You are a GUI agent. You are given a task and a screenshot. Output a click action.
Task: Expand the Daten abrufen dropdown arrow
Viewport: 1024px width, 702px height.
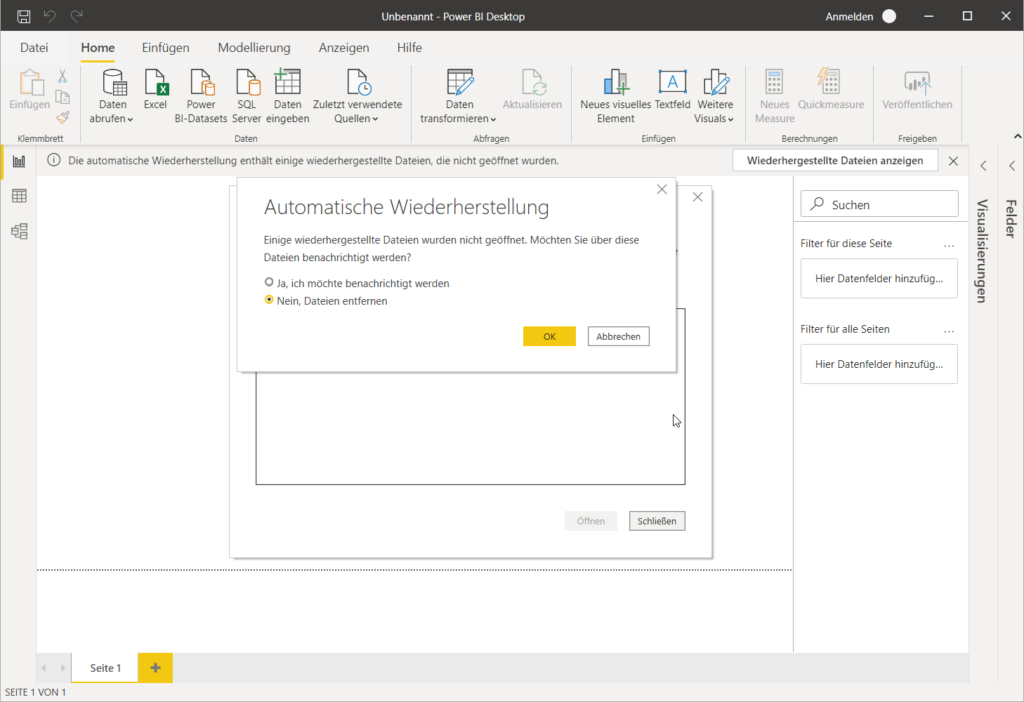click(130, 120)
